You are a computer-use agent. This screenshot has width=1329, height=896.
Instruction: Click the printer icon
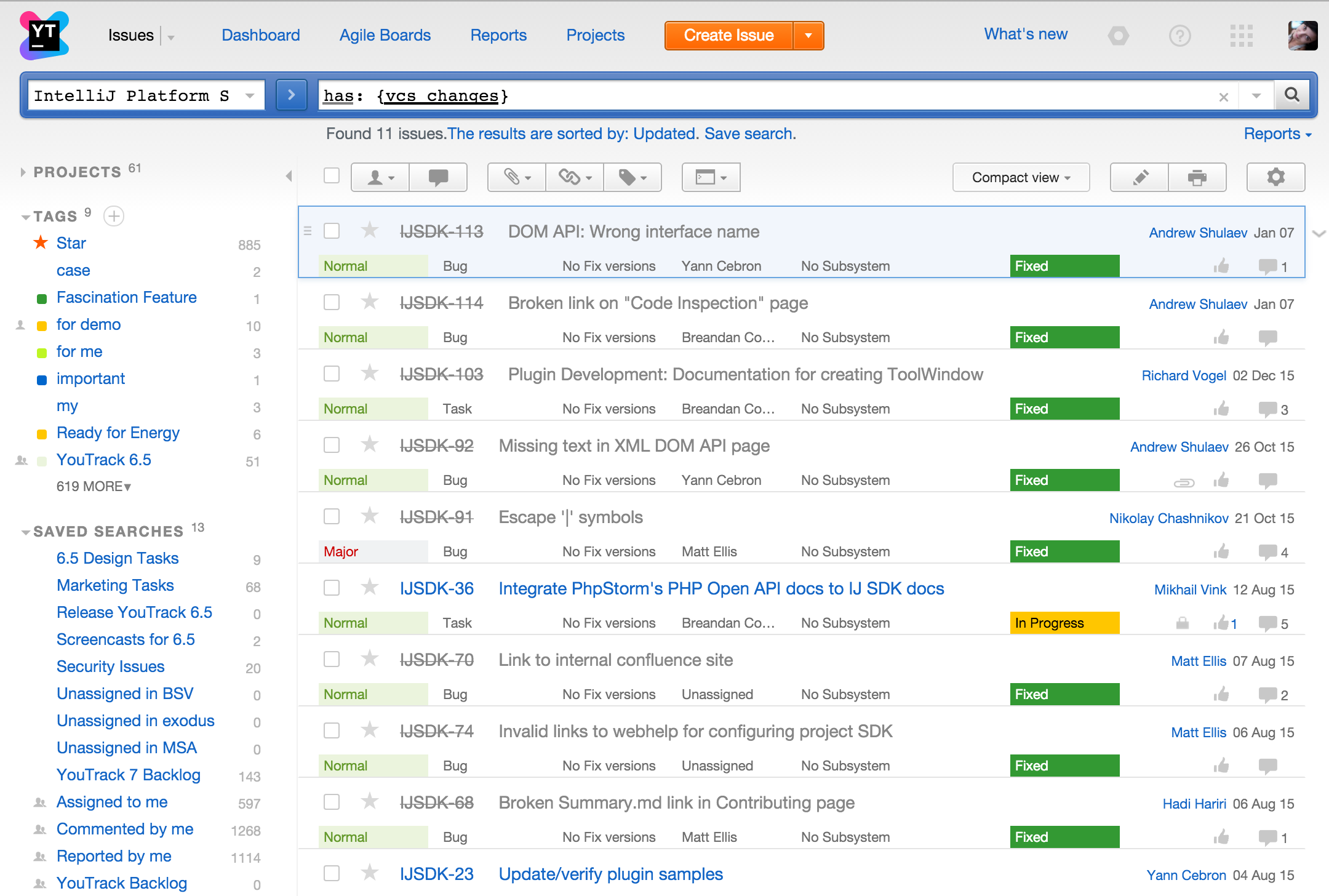pos(1197,177)
